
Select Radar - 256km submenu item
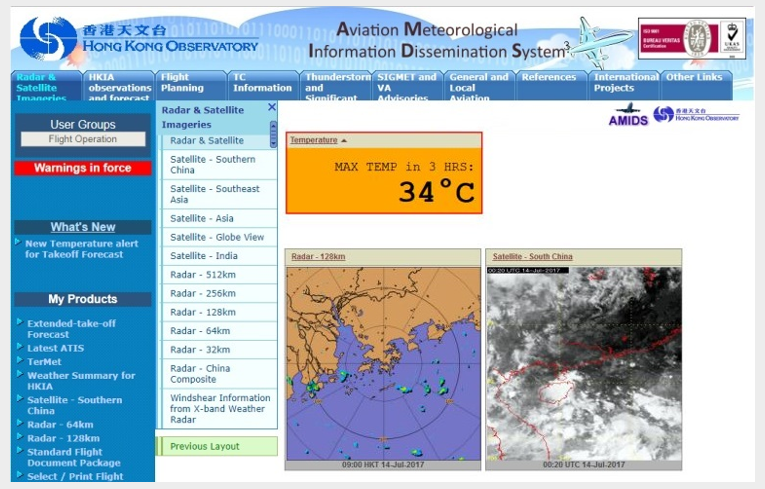point(219,293)
